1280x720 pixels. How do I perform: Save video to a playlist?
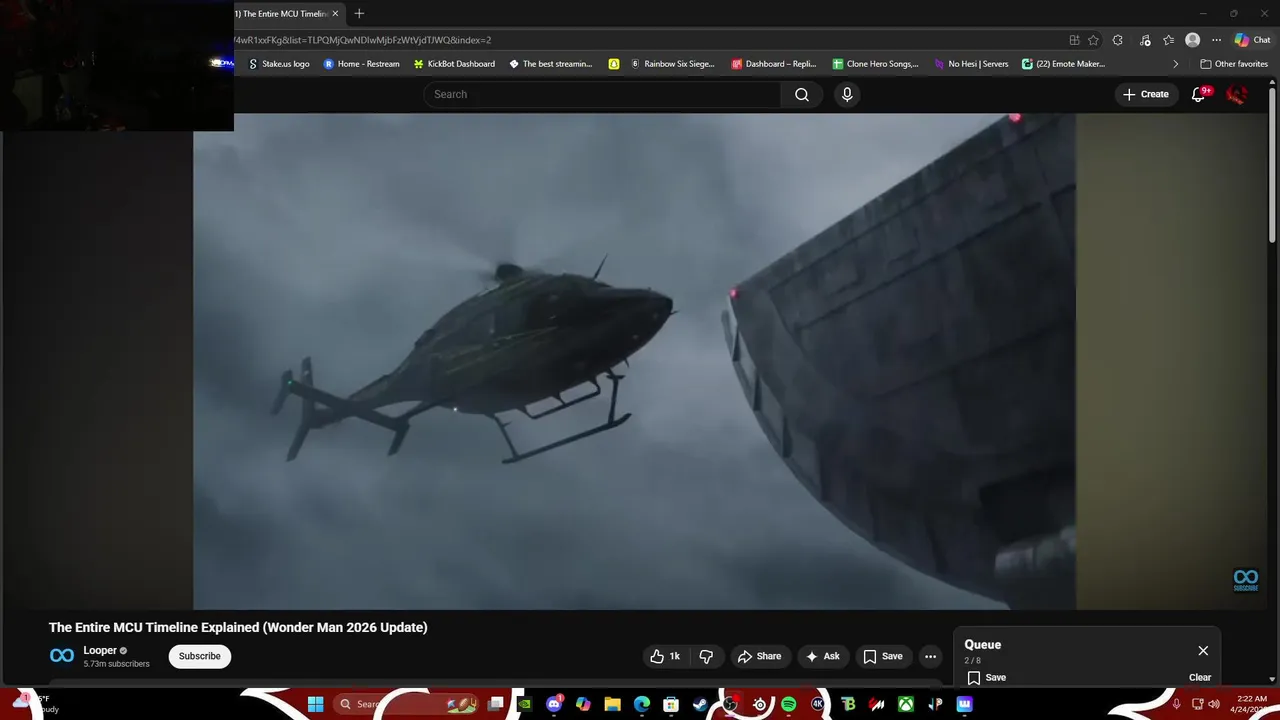tap(883, 656)
